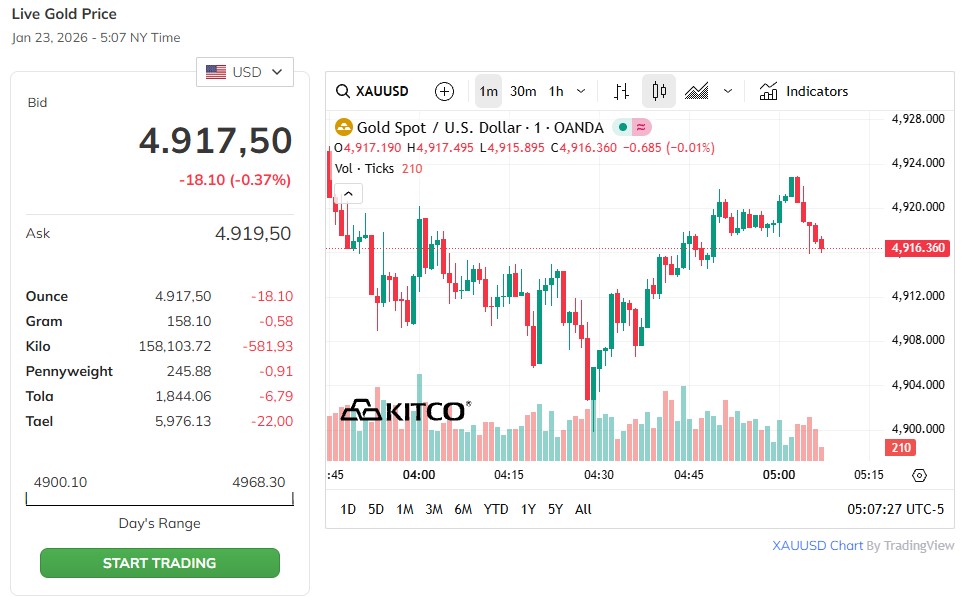Screen dimensions: 964x597
Task: Select the 5D date range tab
Action: 376,509
